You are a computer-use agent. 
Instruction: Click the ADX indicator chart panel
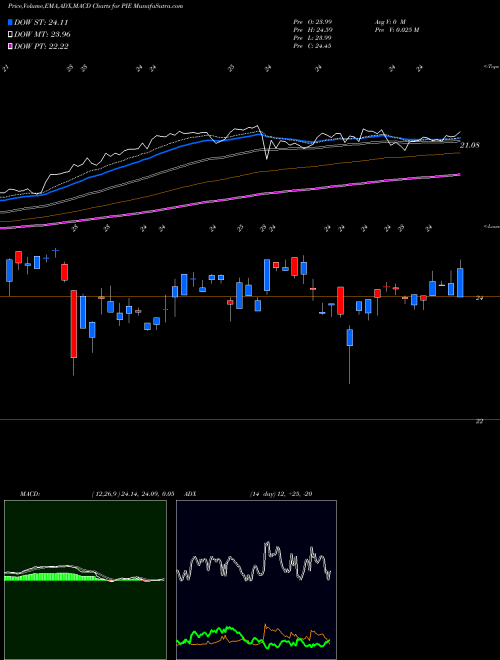pos(256,580)
